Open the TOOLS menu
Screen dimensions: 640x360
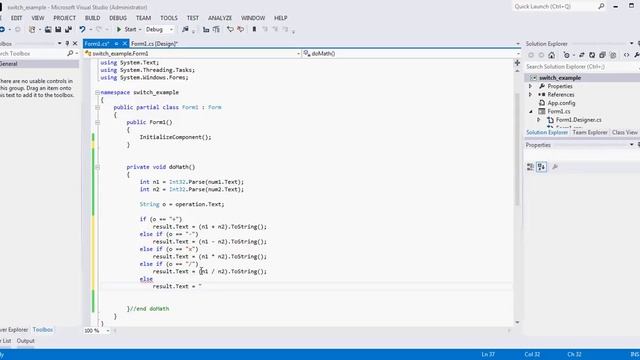tap(169, 18)
